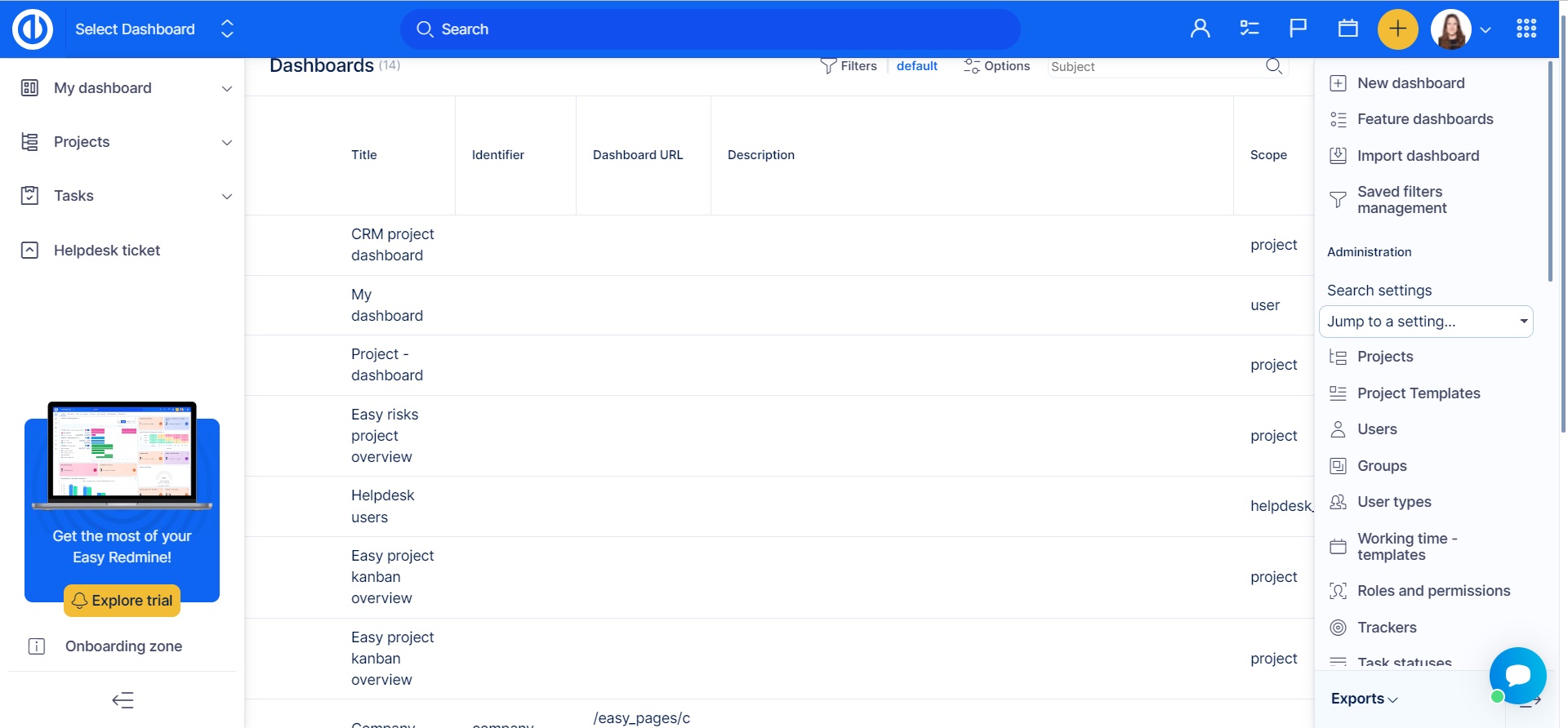
Task: Click the task list icon in header
Action: pyautogui.click(x=1249, y=29)
